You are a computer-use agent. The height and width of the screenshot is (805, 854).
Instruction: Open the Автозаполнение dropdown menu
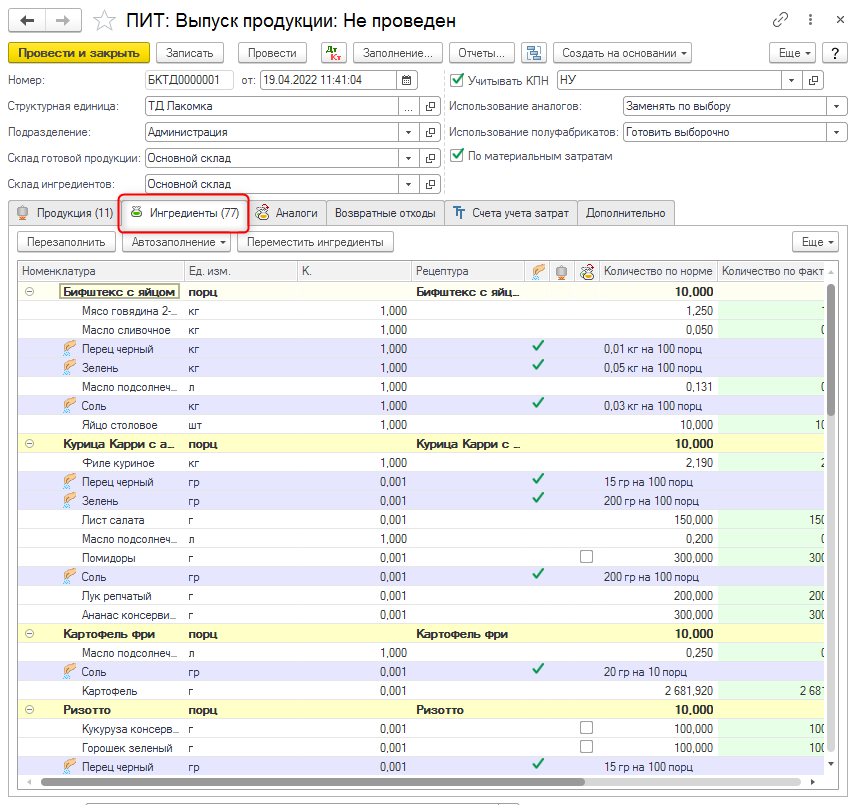click(x=177, y=242)
